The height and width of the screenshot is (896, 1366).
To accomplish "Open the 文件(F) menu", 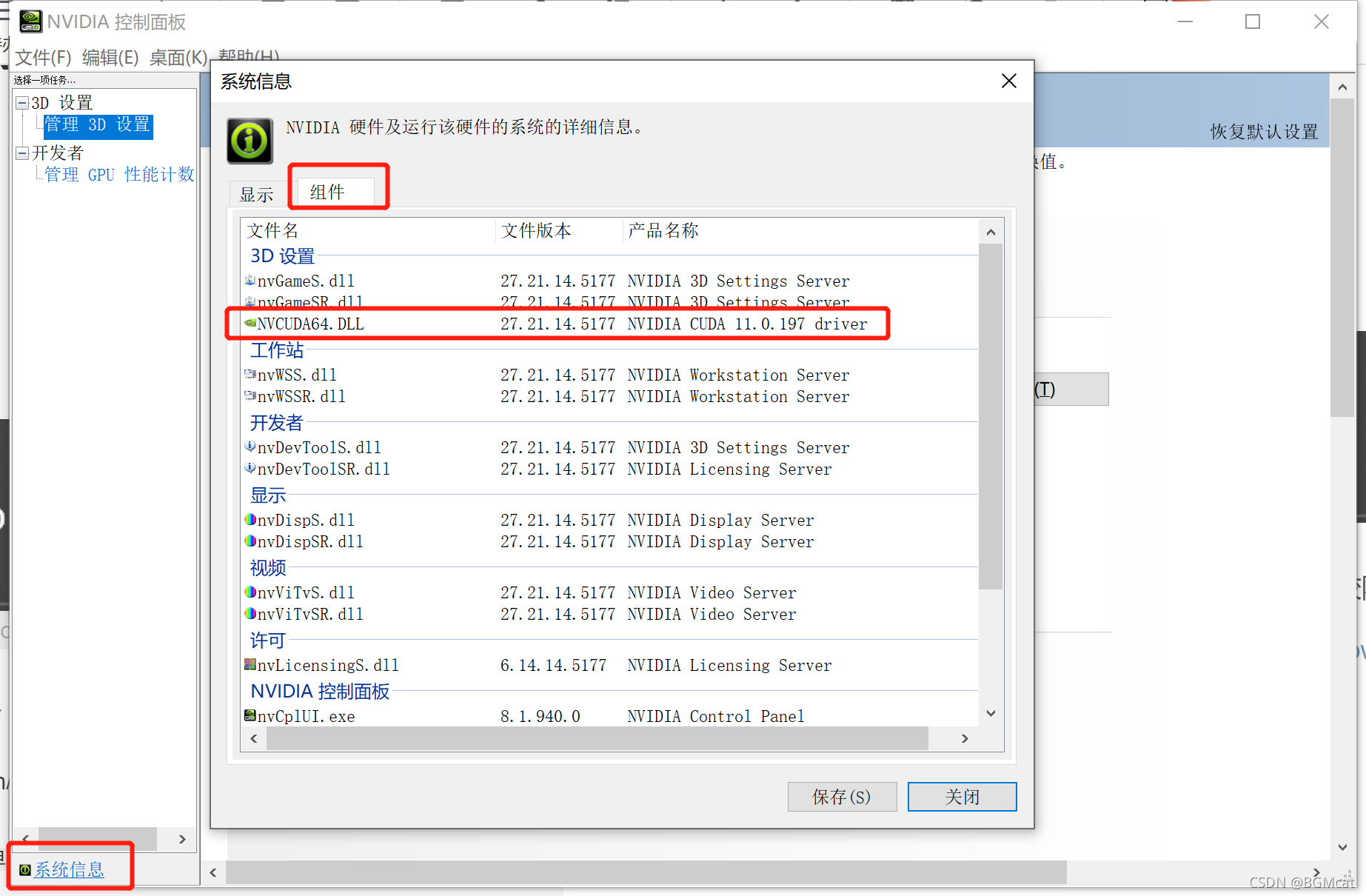I will (44, 58).
